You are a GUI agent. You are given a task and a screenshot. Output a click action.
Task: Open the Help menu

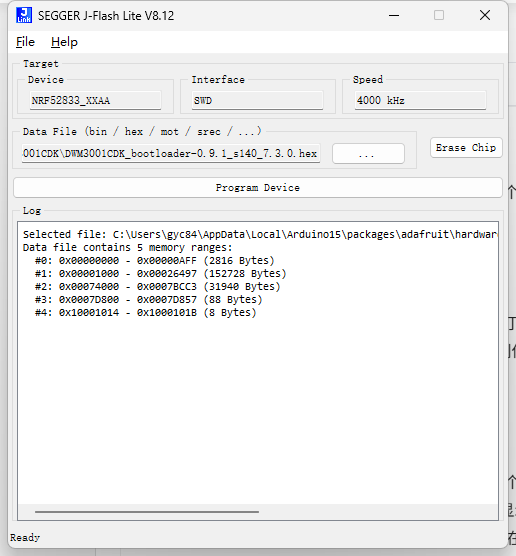(64, 42)
